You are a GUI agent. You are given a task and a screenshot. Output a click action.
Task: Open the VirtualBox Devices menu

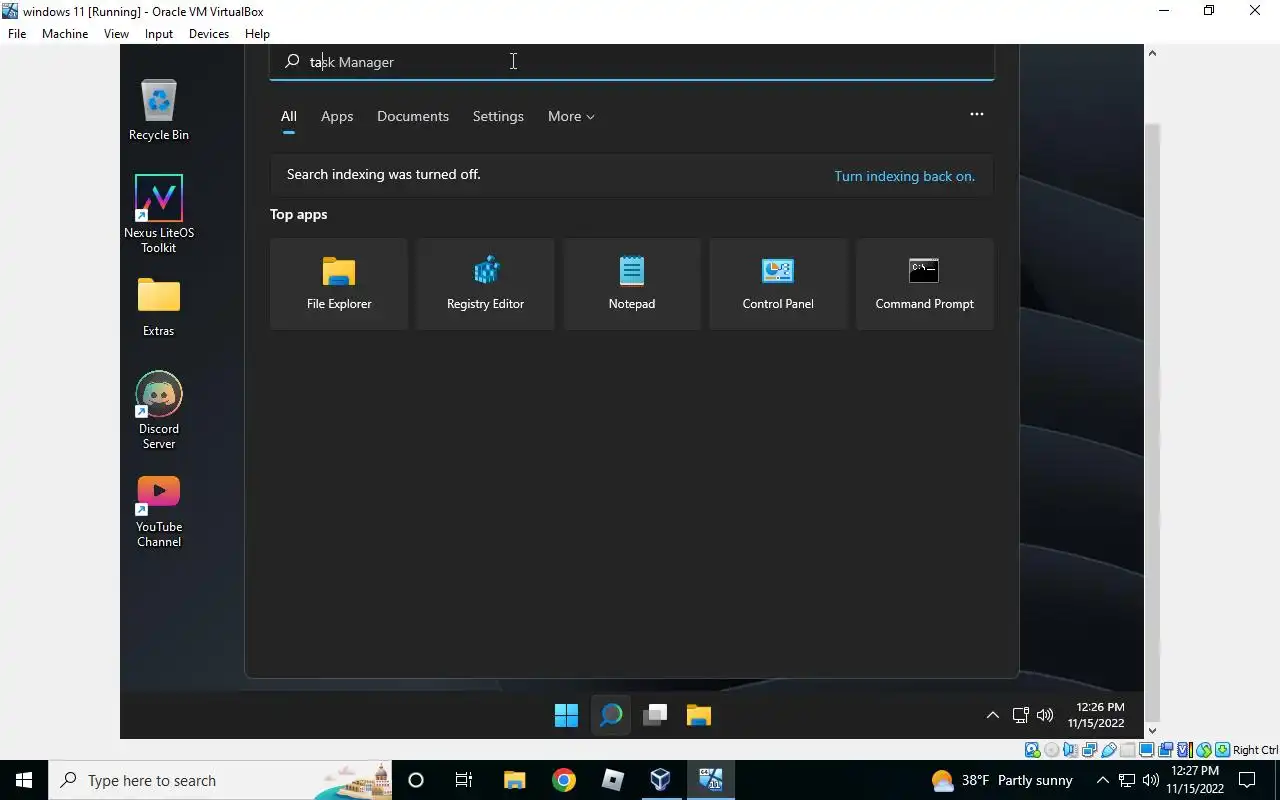(x=209, y=34)
